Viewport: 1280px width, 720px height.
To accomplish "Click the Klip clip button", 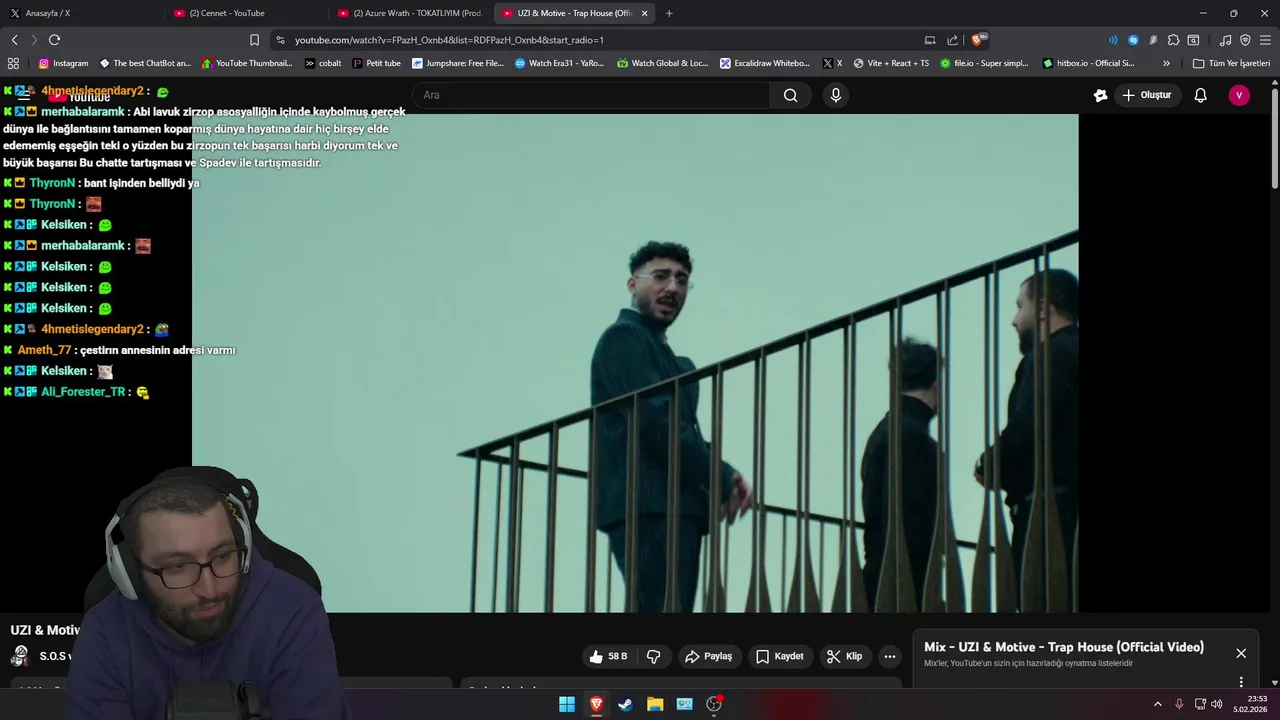I will 845,656.
